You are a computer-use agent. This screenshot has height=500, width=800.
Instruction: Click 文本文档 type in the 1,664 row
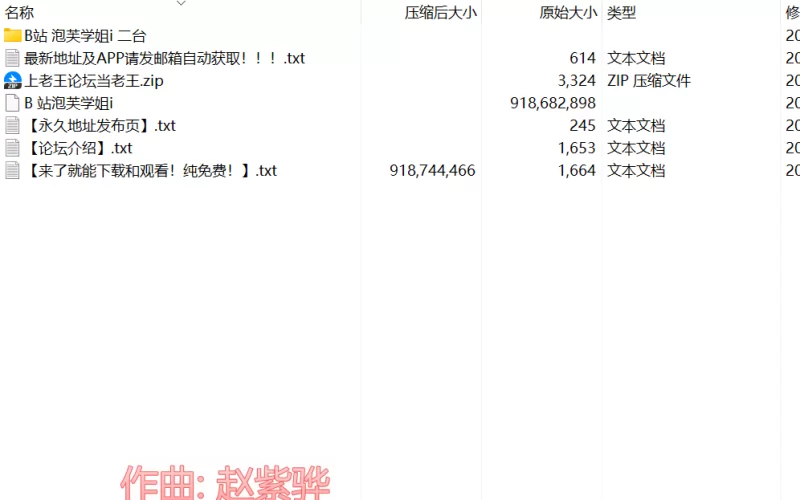pyautogui.click(x=636, y=170)
